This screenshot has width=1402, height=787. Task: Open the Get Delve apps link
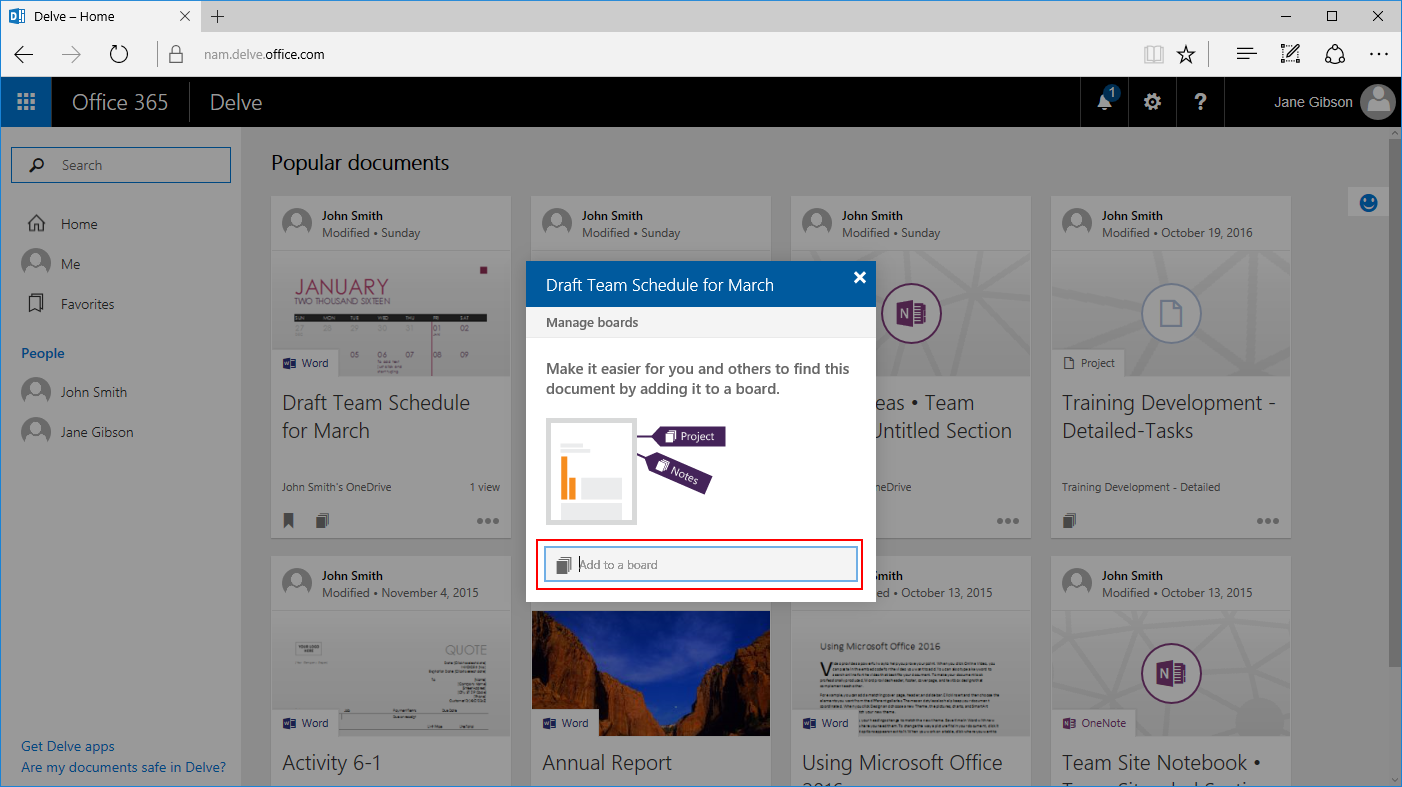(x=68, y=746)
